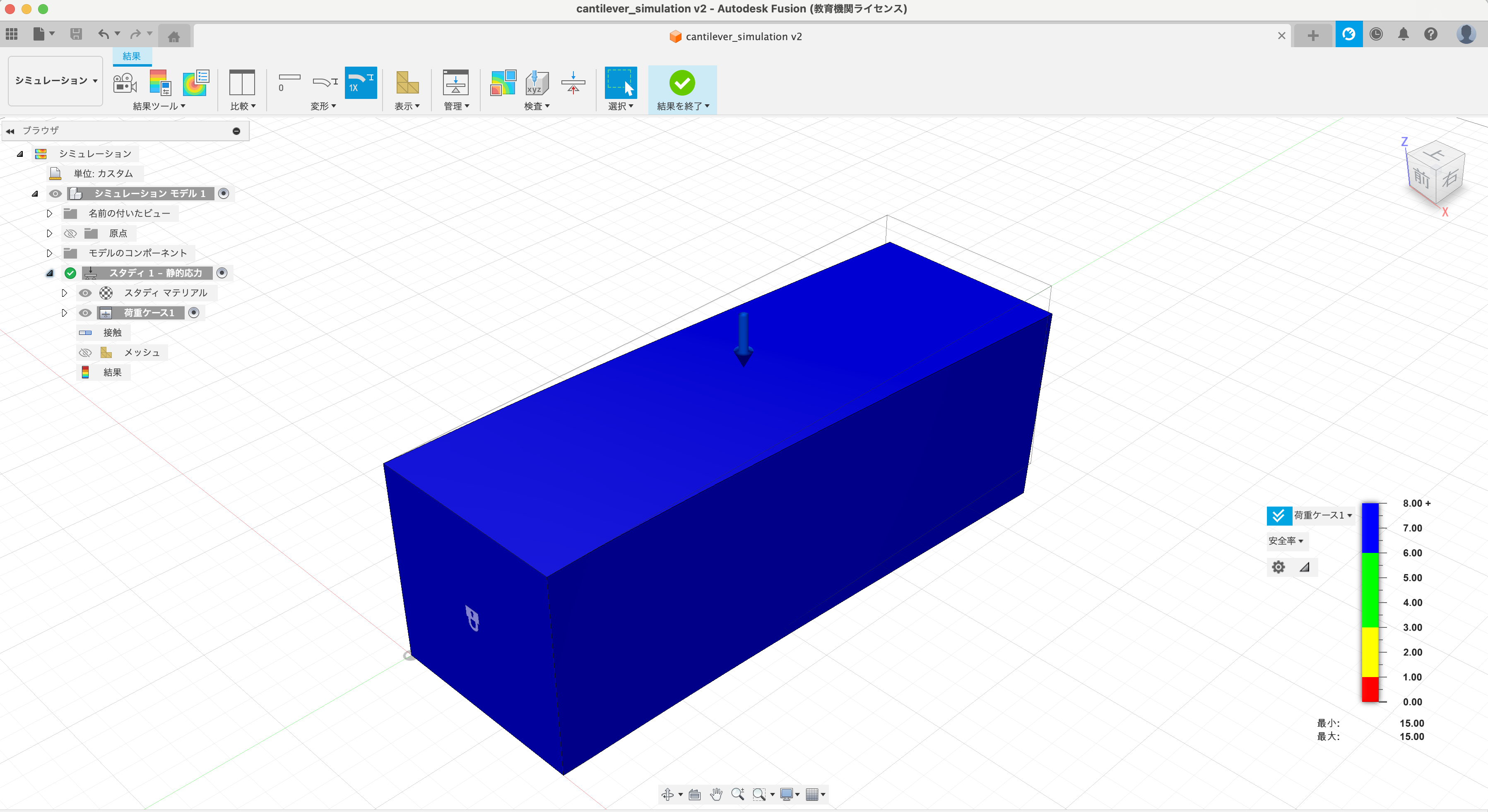Click the compare split-view icon

tap(241, 83)
